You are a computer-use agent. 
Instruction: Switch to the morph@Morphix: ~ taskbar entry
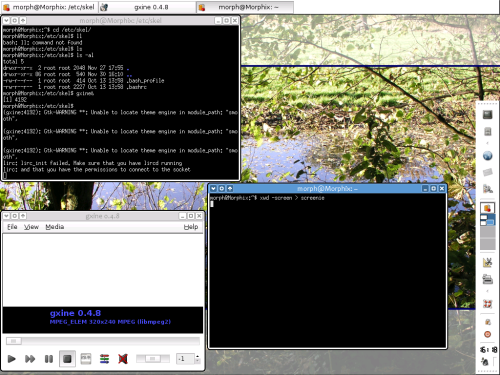coord(245,7)
